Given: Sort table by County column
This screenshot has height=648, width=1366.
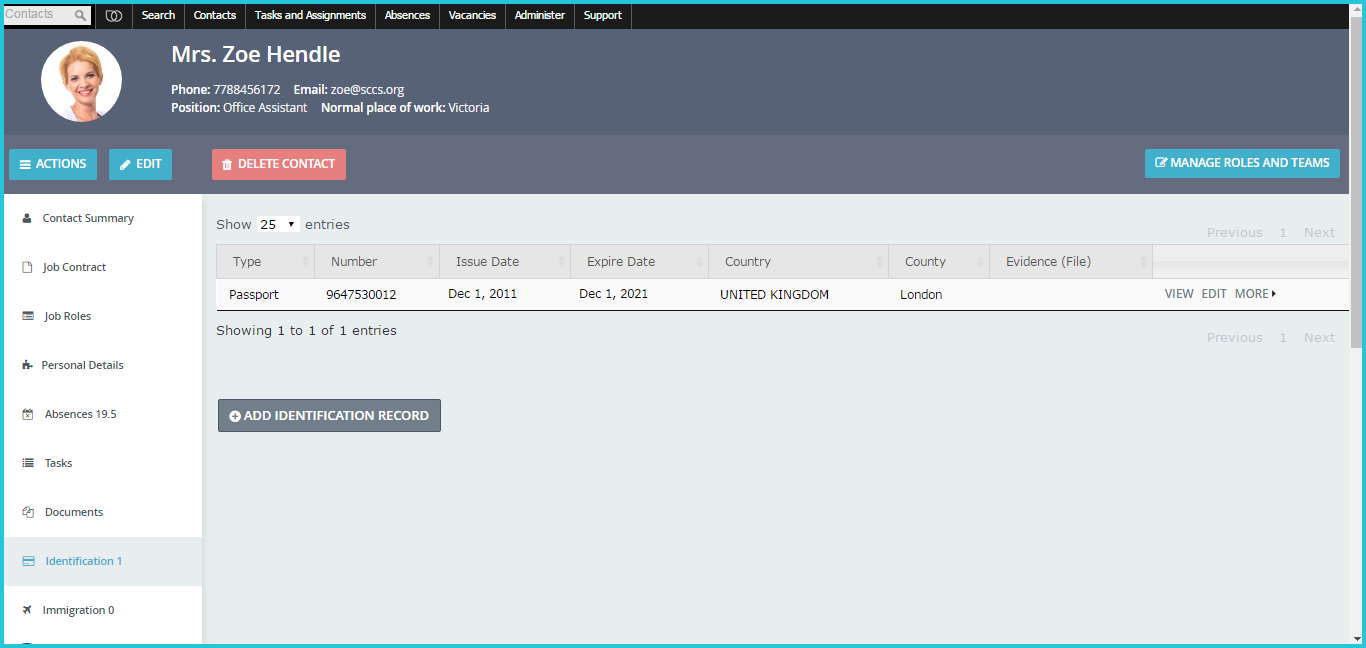Looking at the screenshot, I should [939, 262].
